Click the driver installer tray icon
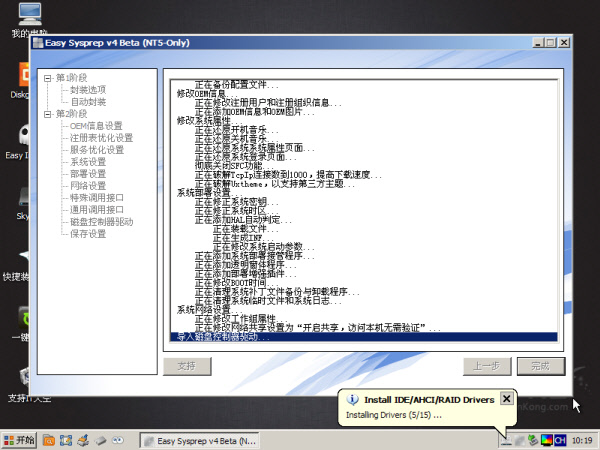 (506, 440)
